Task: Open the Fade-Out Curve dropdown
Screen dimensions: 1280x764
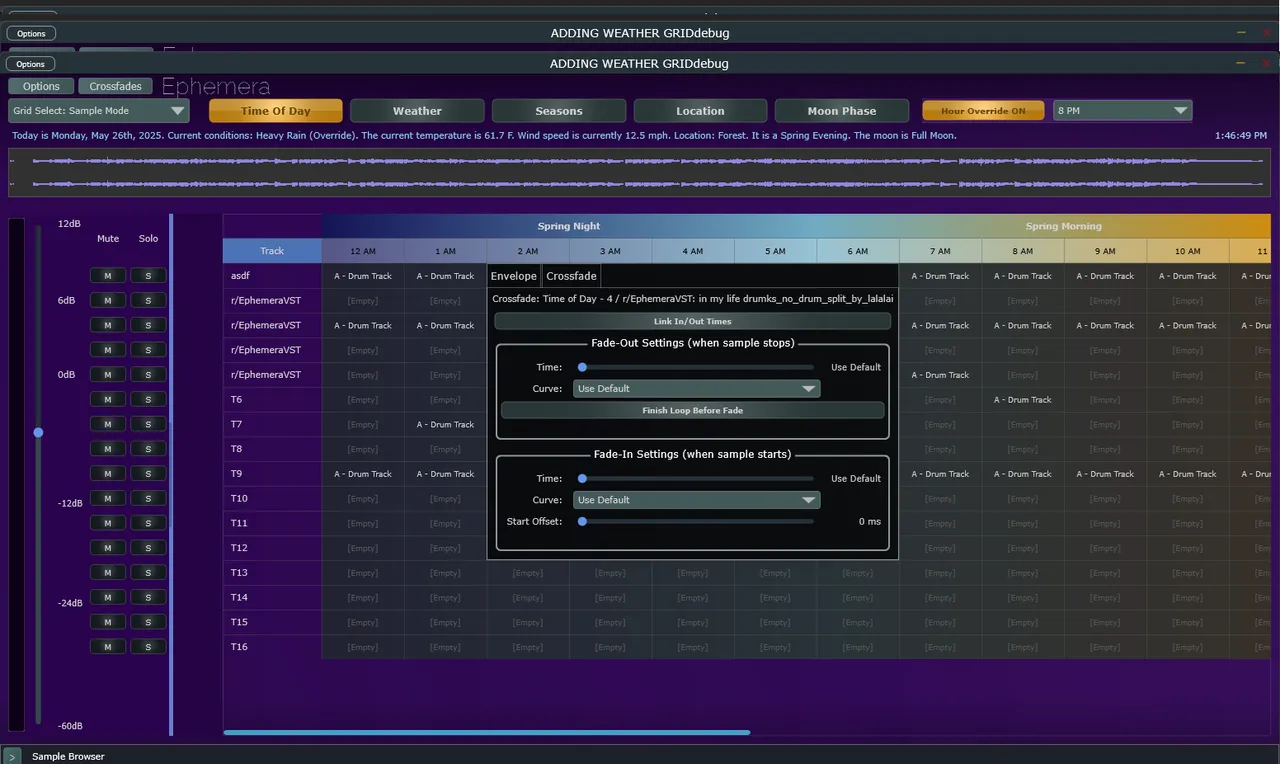Action: click(696, 389)
